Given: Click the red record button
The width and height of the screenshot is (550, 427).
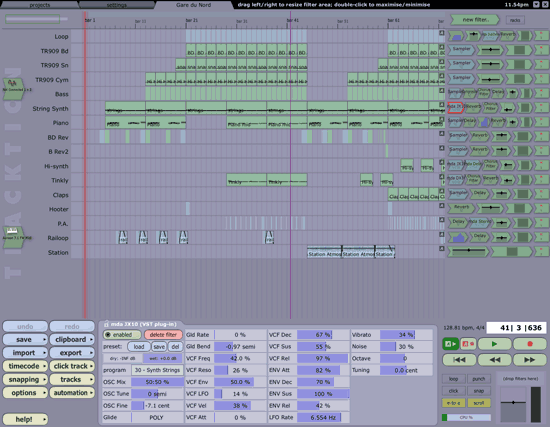Looking at the screenshot, I should pyautogui.click(x=530, y=344).
